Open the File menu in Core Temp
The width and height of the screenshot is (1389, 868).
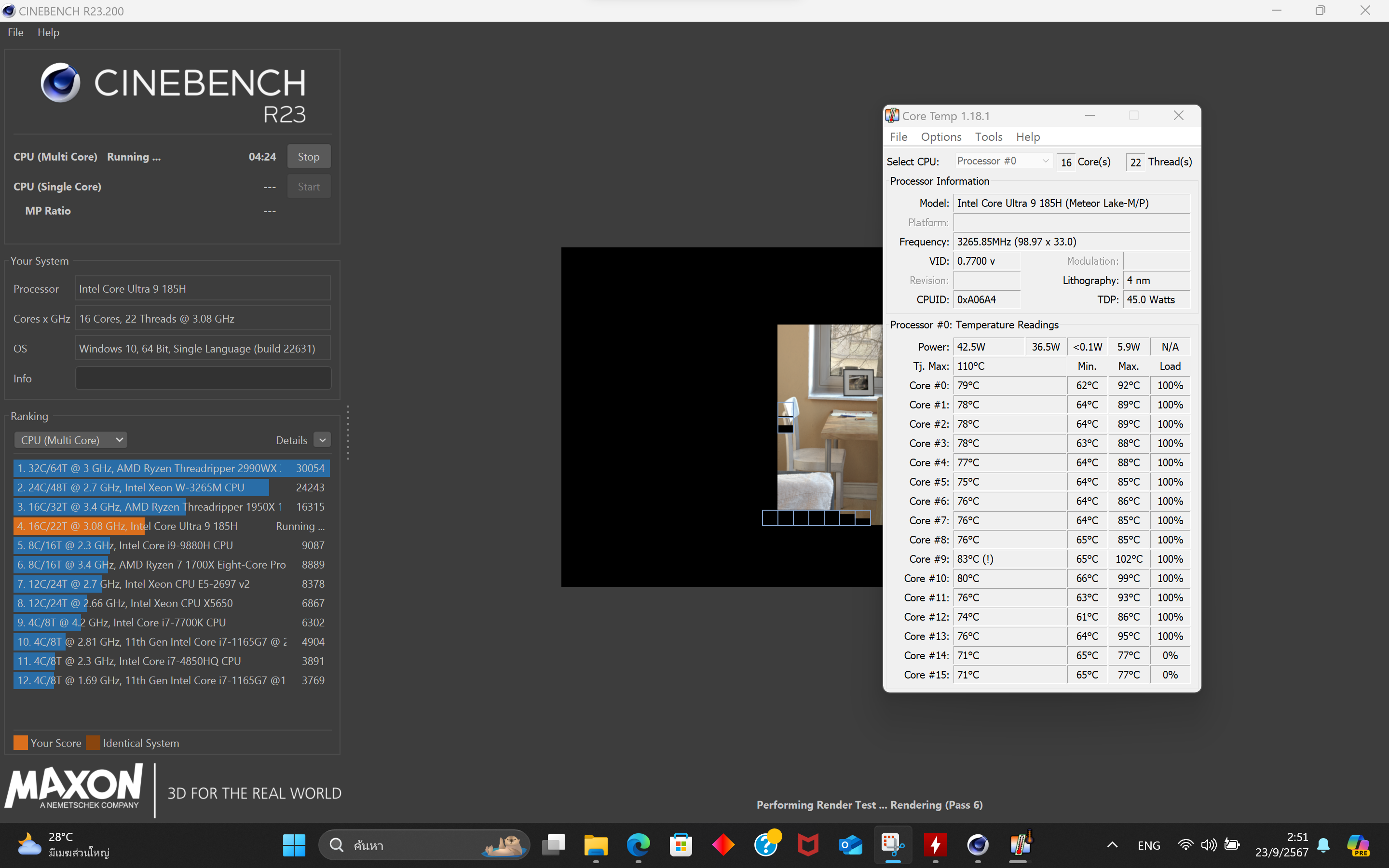(x=898, y=136)
